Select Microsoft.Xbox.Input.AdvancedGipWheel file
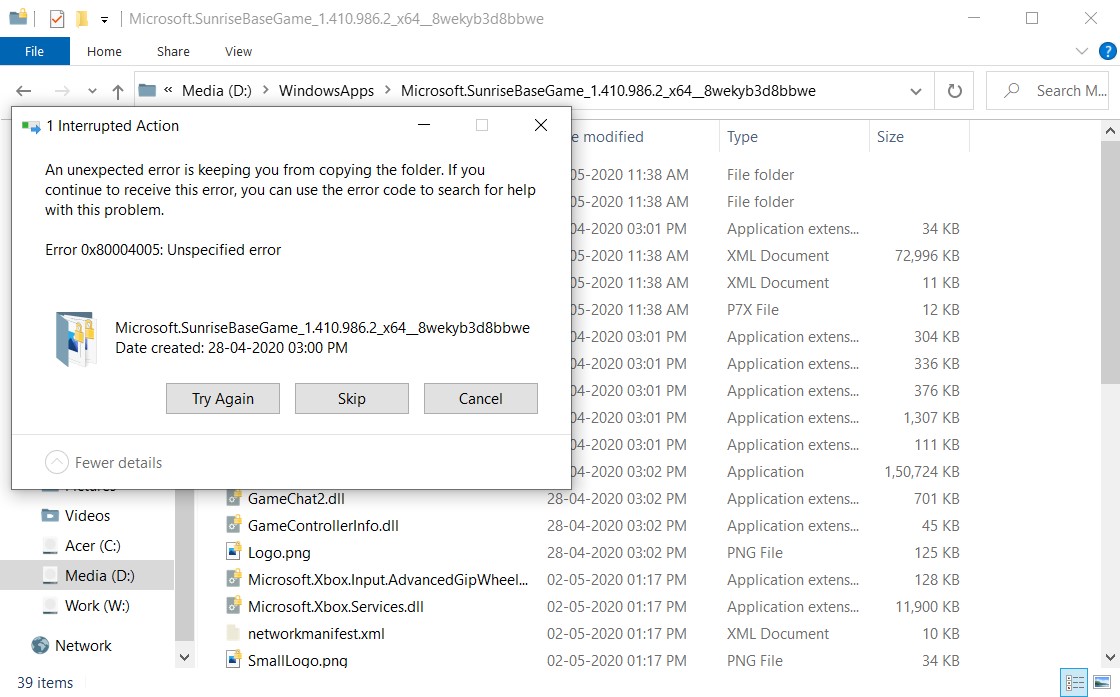This screenshot has width=1120, height=697. 388,580
